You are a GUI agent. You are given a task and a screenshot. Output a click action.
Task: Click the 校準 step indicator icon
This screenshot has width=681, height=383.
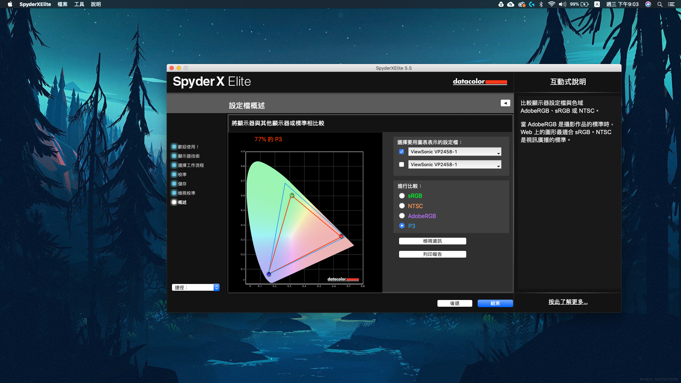pyautogui.click(x=174, y=174)
